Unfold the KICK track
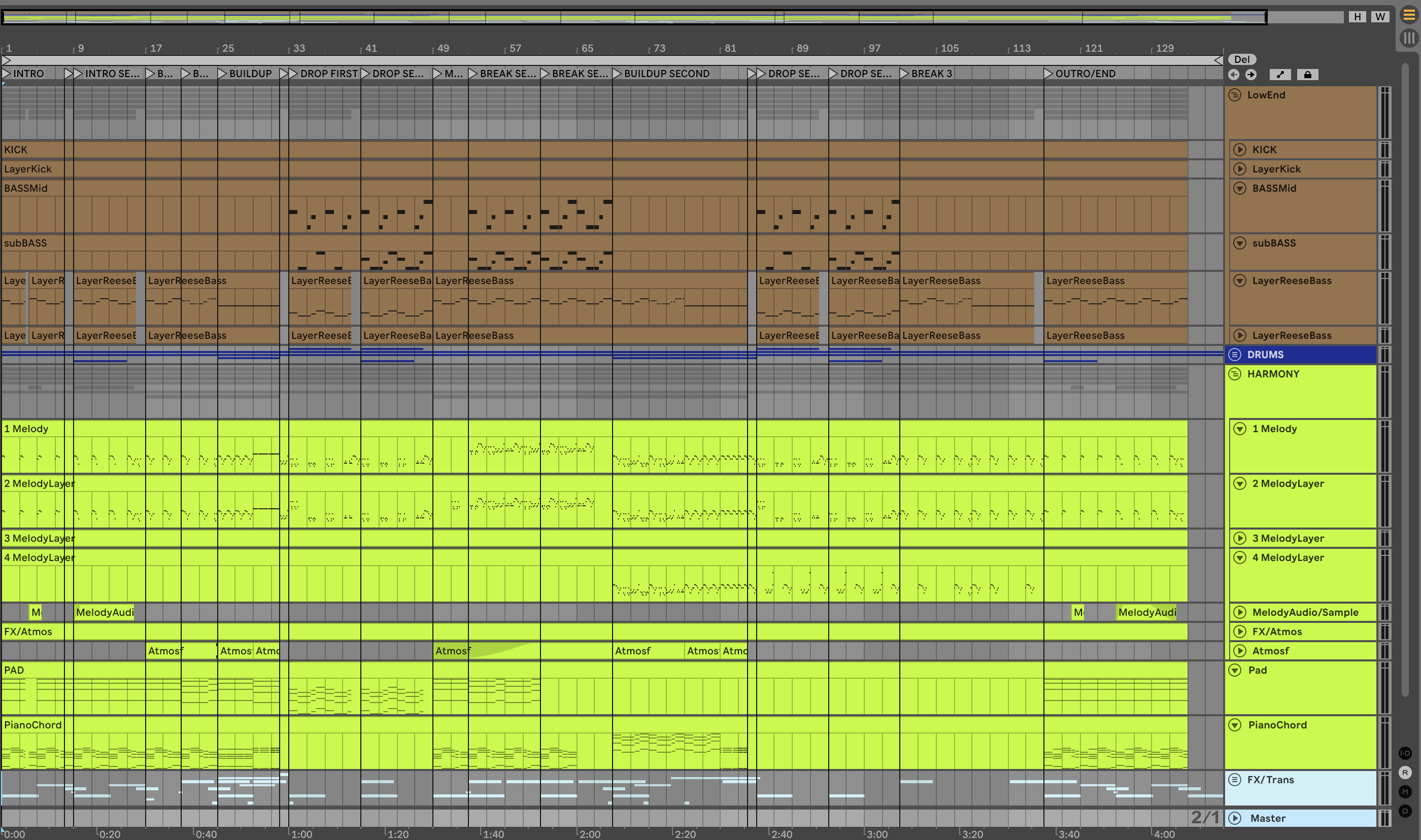 pyautogui.click(x=1240, y=150)
